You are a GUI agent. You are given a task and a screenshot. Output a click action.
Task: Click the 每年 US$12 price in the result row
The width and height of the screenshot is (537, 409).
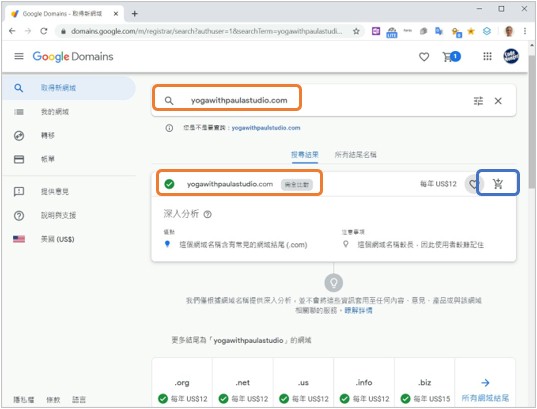point(438,184)
